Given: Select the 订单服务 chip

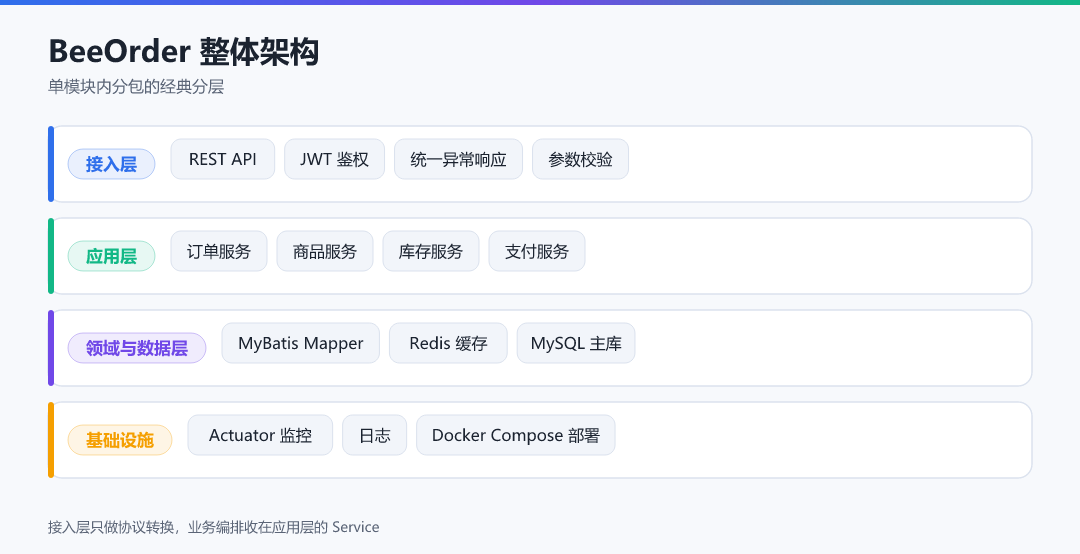Looking at the screenshot, I should click(218, 252).
